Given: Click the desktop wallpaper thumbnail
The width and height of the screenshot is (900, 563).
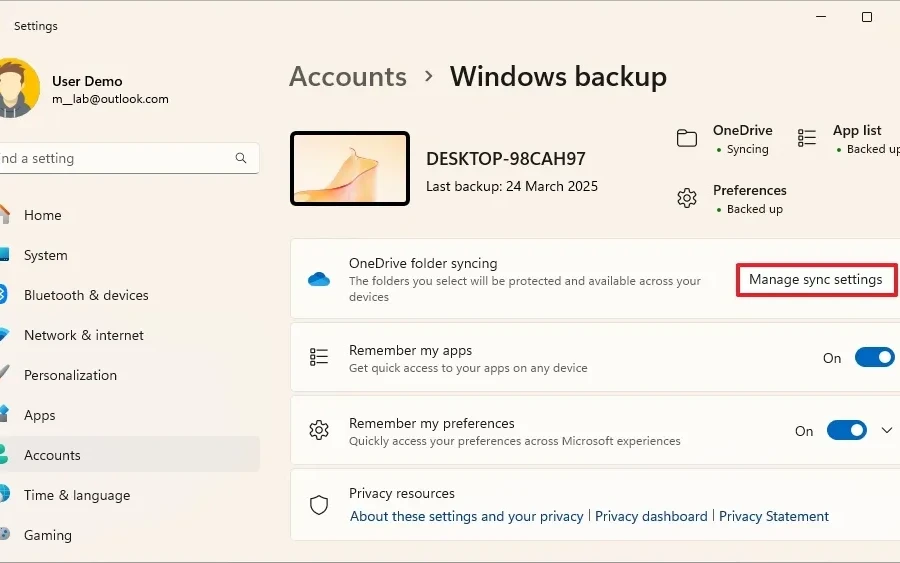Looking at the screenshot, I should 350,168.
